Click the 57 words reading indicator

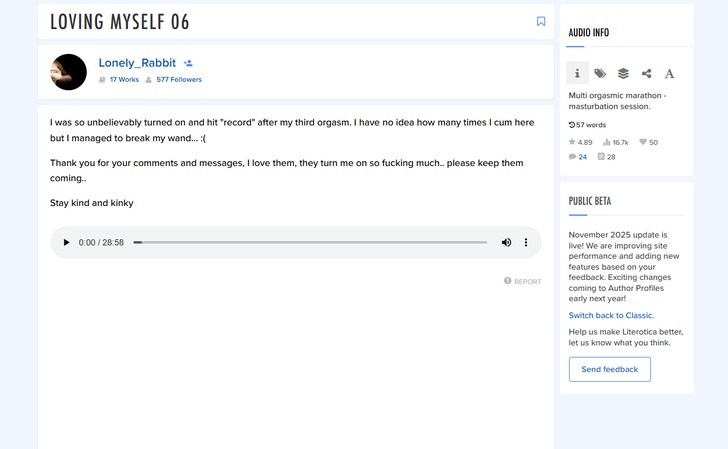tap(587, 125)
